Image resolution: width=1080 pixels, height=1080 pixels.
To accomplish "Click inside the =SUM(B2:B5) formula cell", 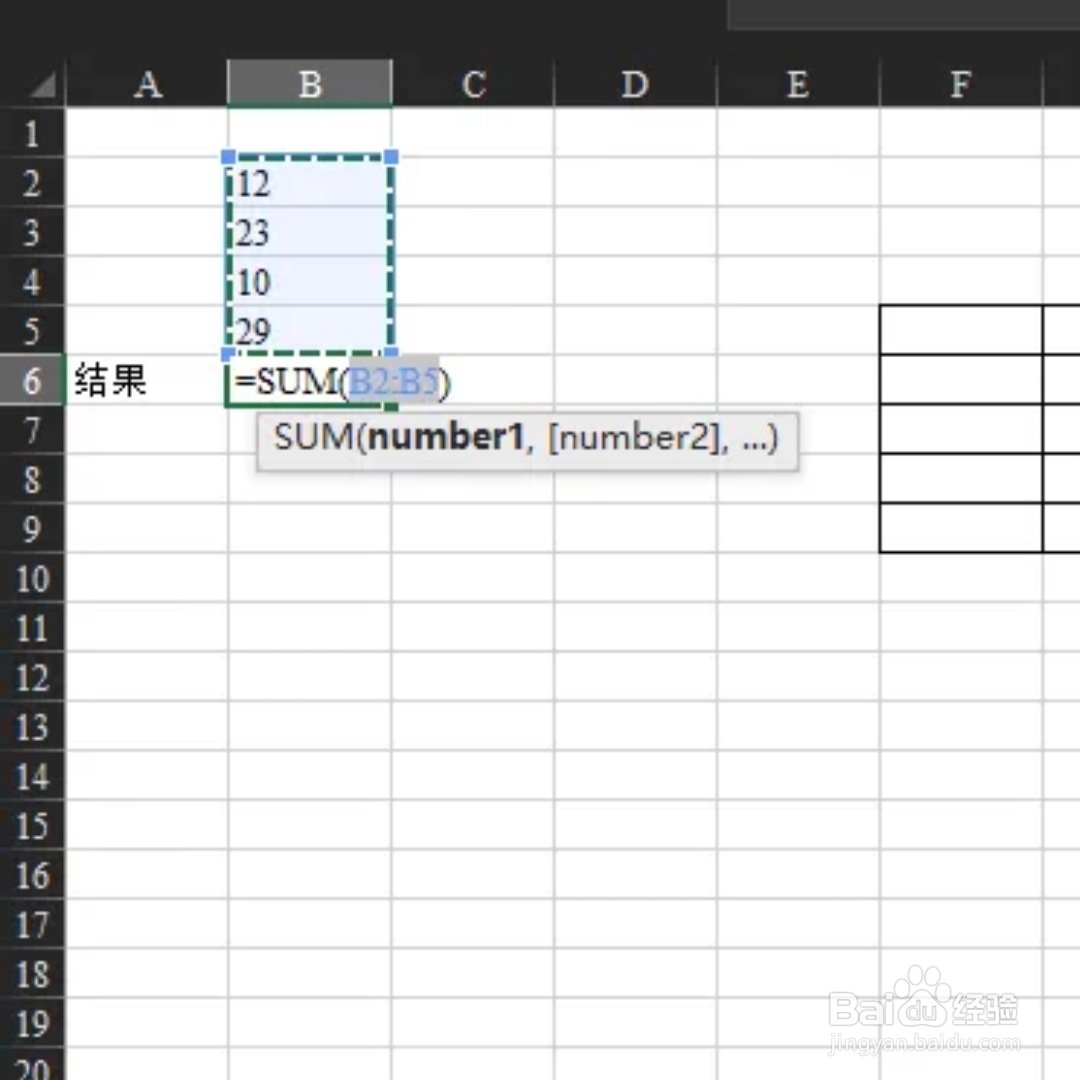I will point(309,381).
